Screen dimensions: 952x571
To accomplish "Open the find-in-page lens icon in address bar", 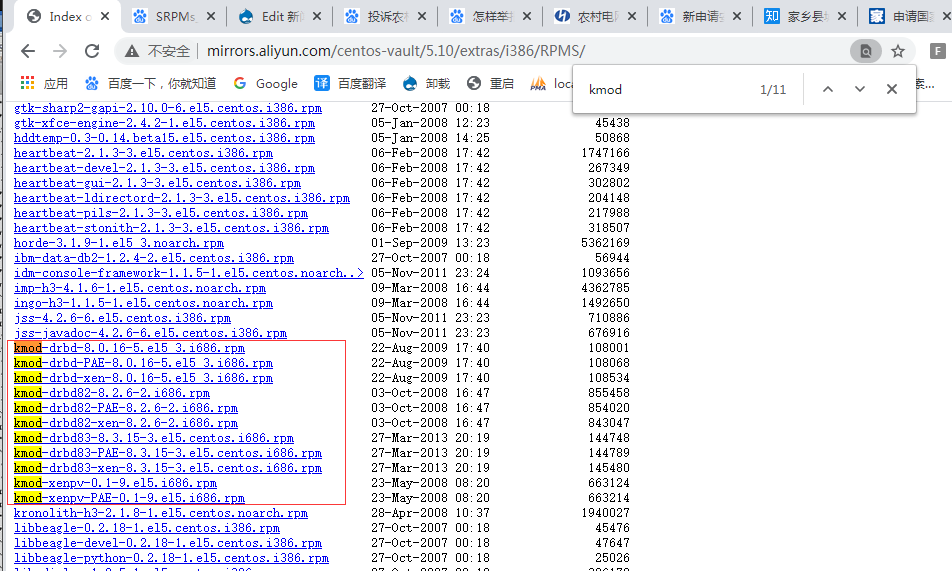I will (866, 52).
